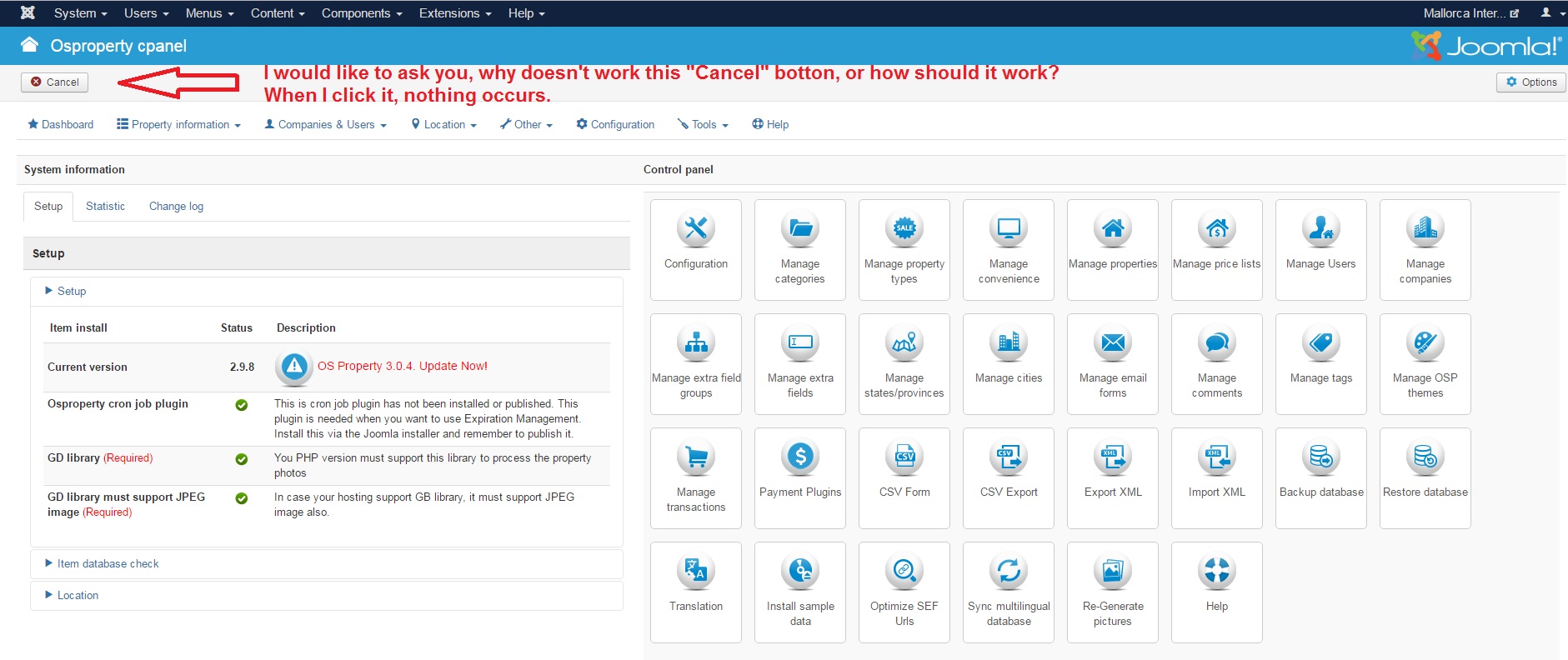Open Install sample data icon
Screen dimensions: 1568x660
pyautogui.click(x=800, y=592)
